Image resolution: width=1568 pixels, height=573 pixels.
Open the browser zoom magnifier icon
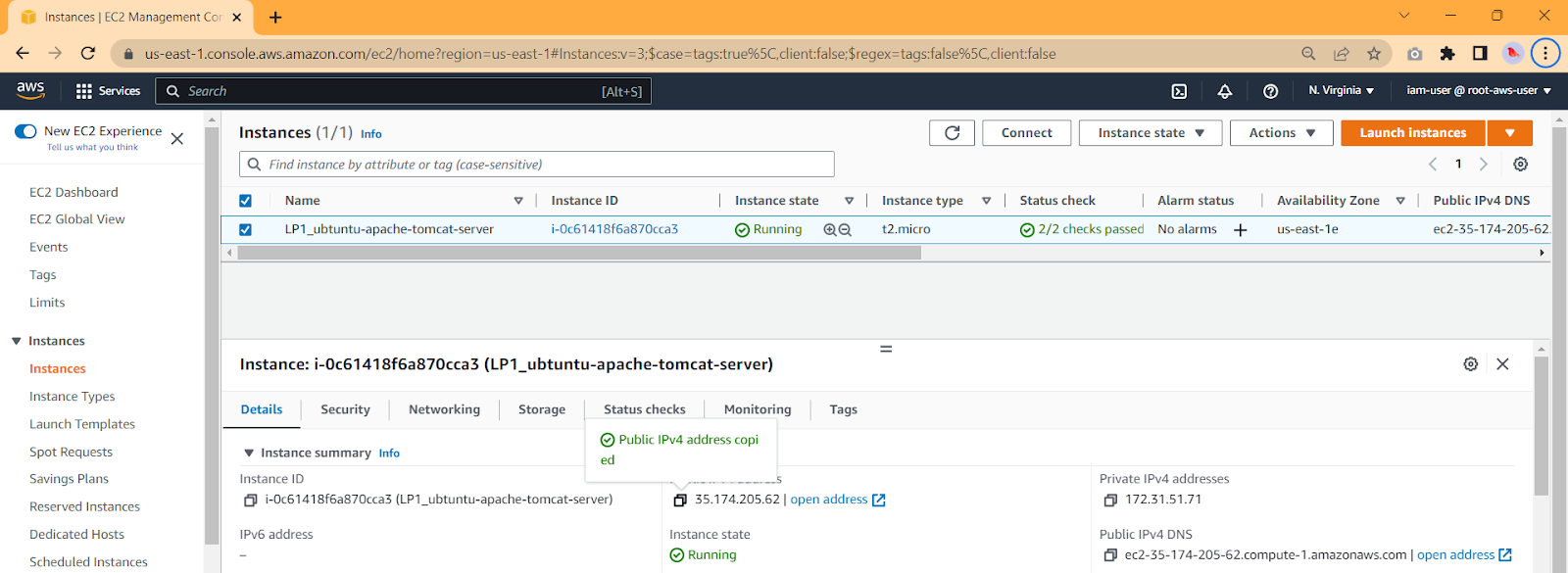coord(1308,54)
